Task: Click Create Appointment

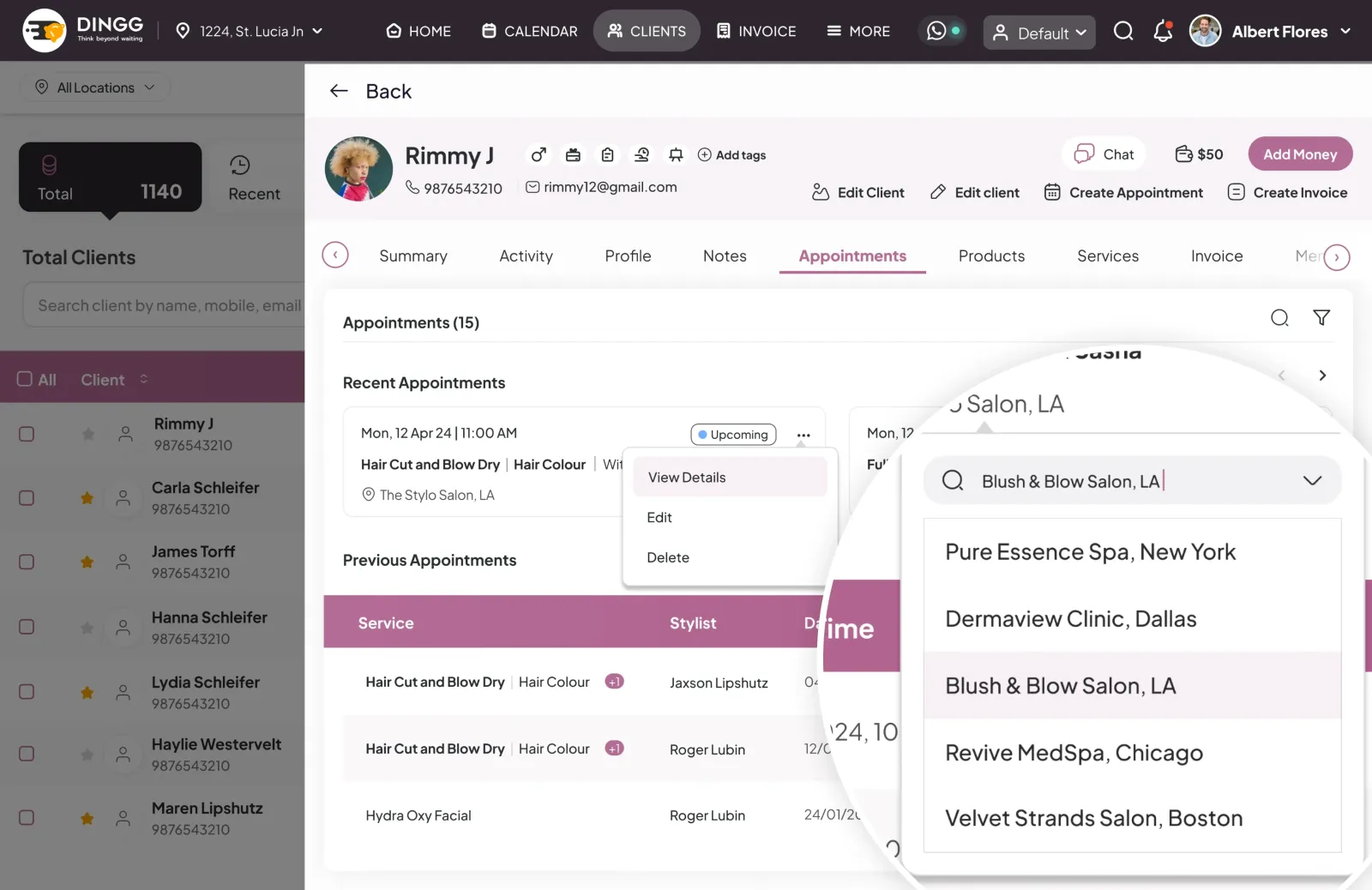Action: point(1123,193)
